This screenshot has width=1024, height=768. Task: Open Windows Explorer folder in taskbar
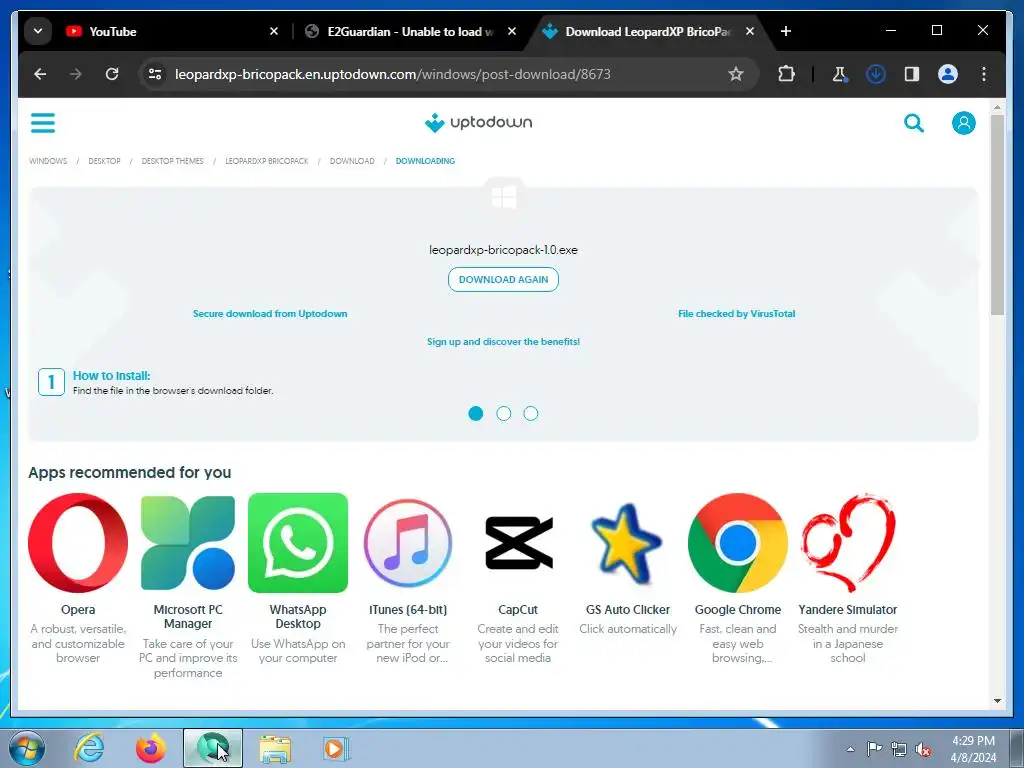tap(275, 748)
